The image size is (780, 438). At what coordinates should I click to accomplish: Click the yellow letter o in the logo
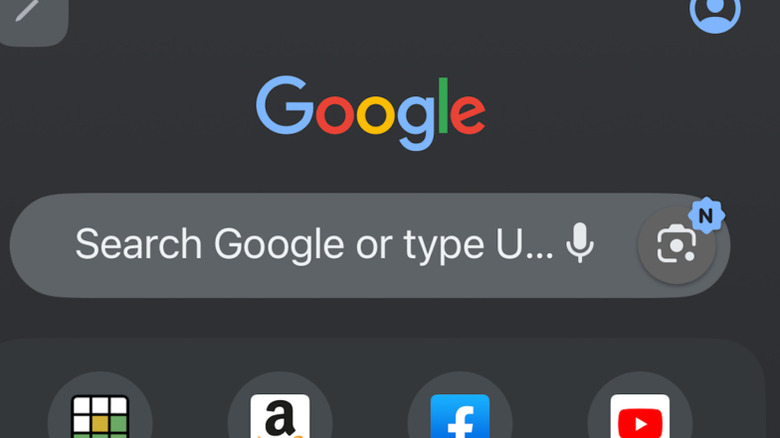coord(376,115)
